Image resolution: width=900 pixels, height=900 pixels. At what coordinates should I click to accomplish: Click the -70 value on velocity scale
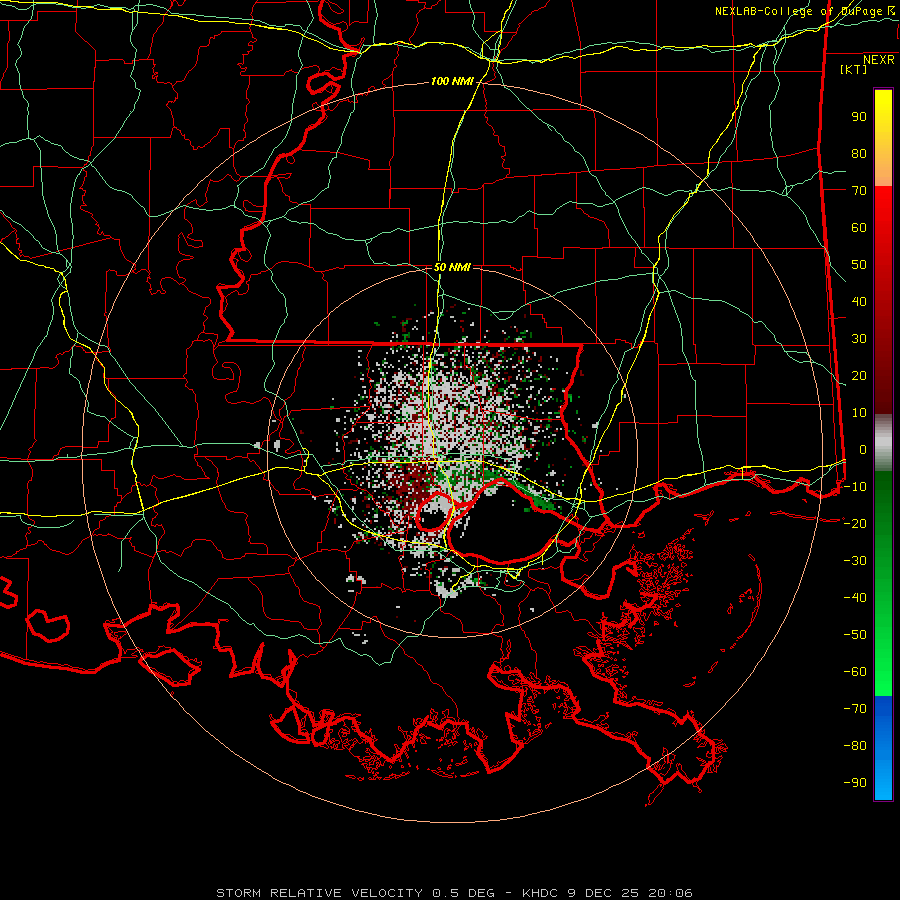[855, 709]
